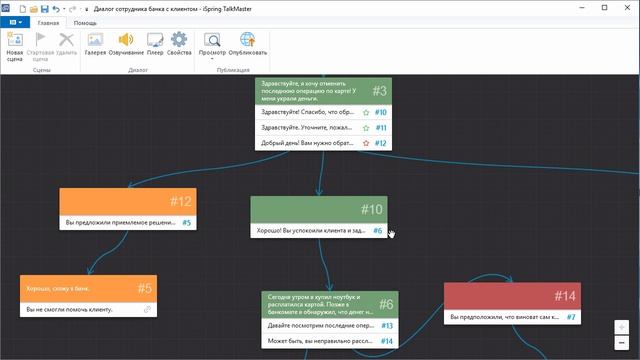Follow the #6 link in scene #10

tap(378, 231)
